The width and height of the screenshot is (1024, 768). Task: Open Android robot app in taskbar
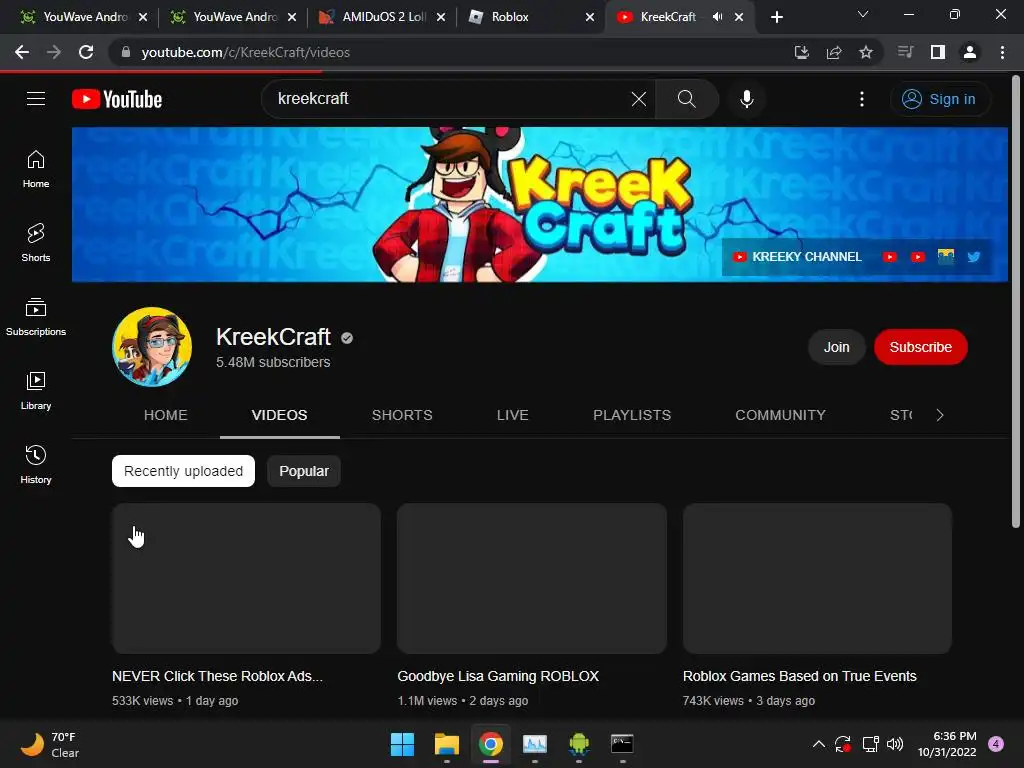pos(579,744)
